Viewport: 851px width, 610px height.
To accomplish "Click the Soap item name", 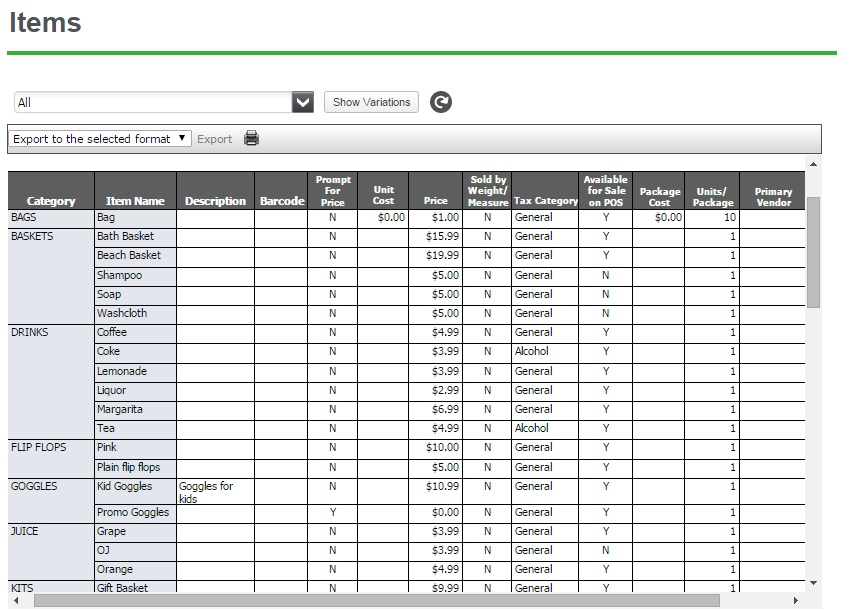I will coord(109,294).
